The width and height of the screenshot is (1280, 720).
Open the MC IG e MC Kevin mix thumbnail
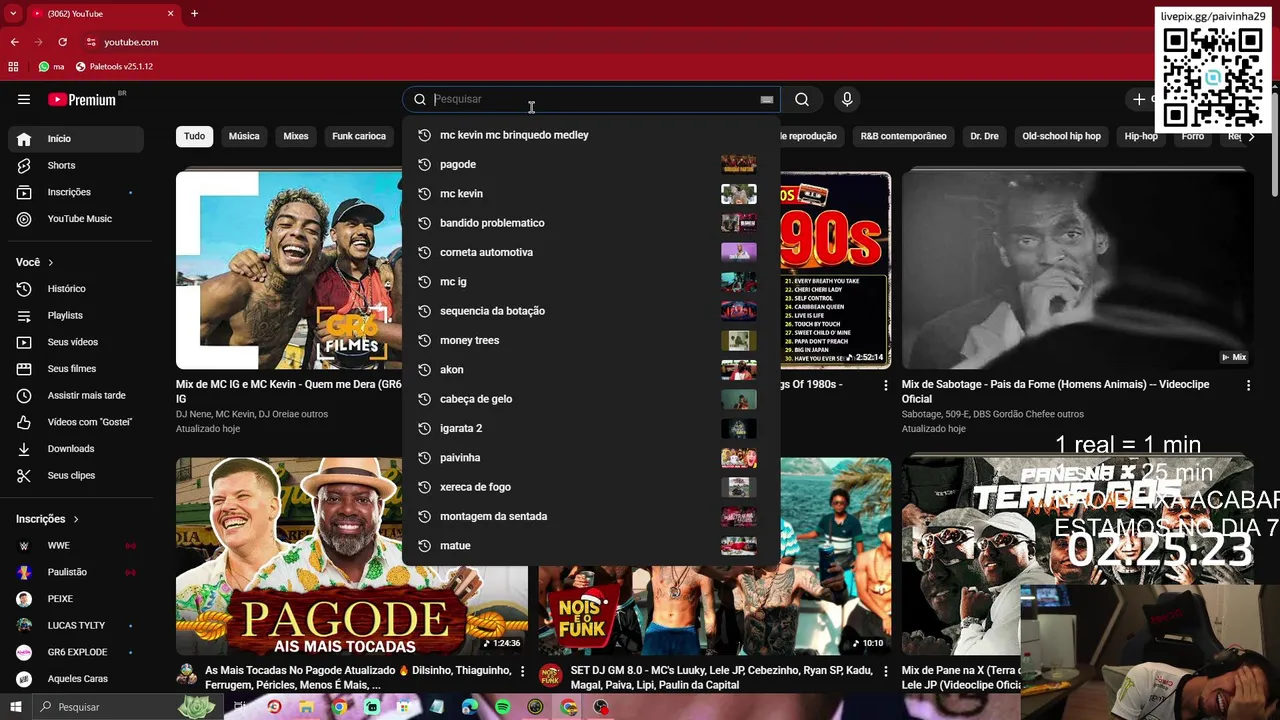[x=289, y=270]
